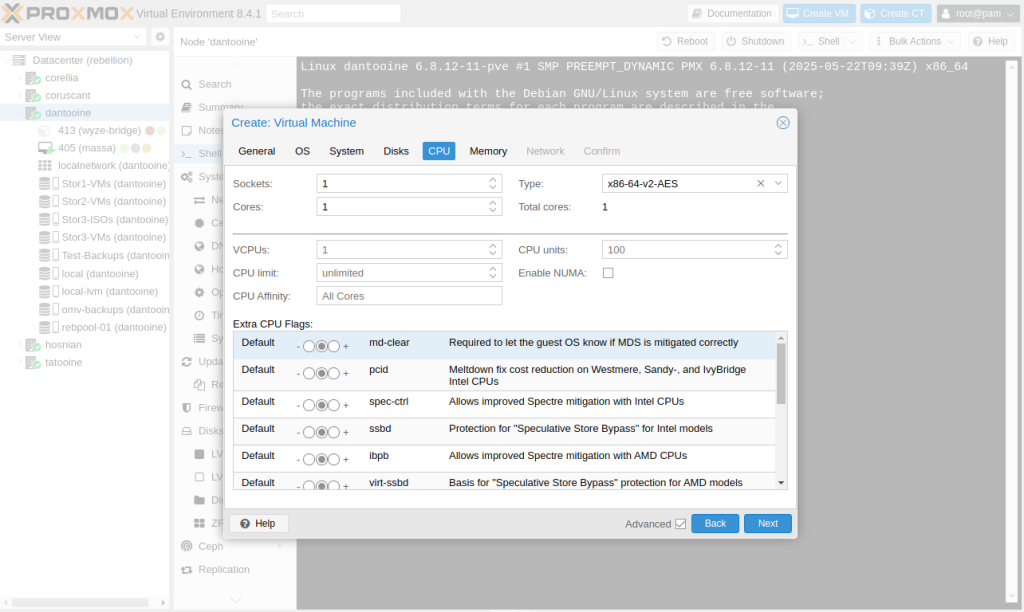Turn on the ibpb flag radio
Viewport: 1024px width, 612px height.
(334, 459)
